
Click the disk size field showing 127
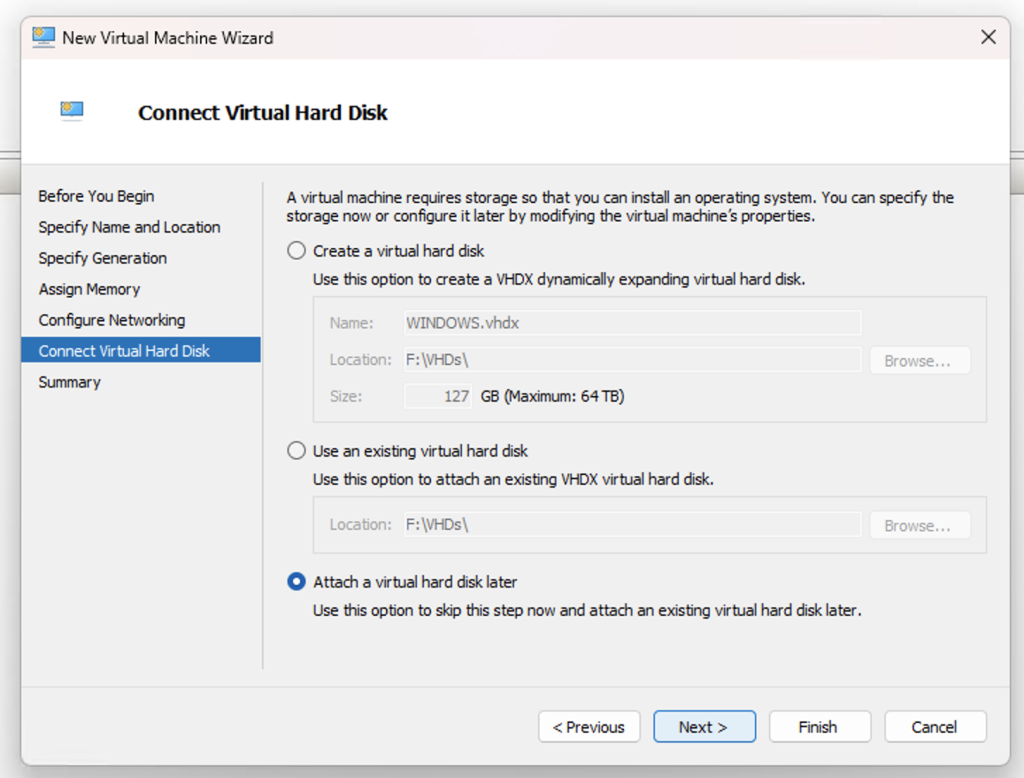439,396
